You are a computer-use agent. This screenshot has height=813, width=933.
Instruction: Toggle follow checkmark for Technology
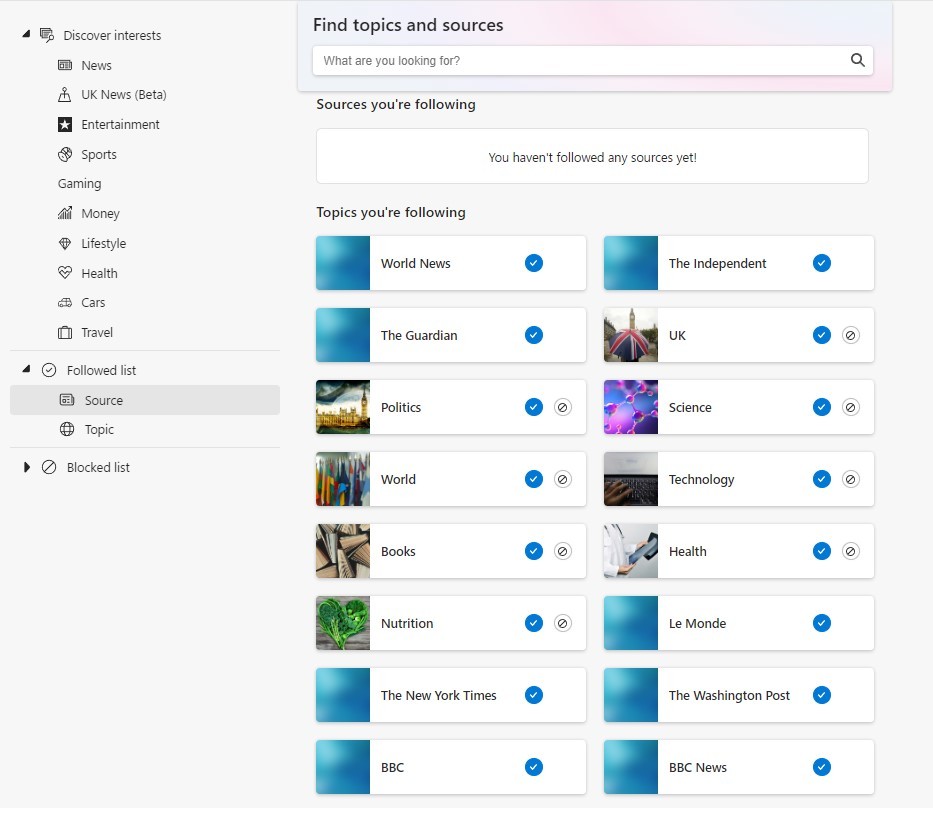822,479
